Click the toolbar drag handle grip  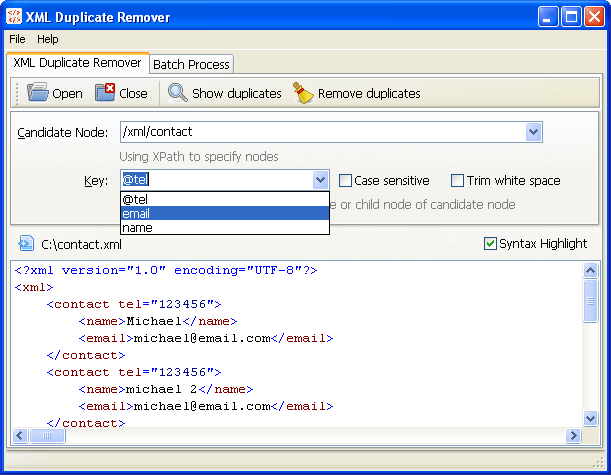click(x=17, y=93)
